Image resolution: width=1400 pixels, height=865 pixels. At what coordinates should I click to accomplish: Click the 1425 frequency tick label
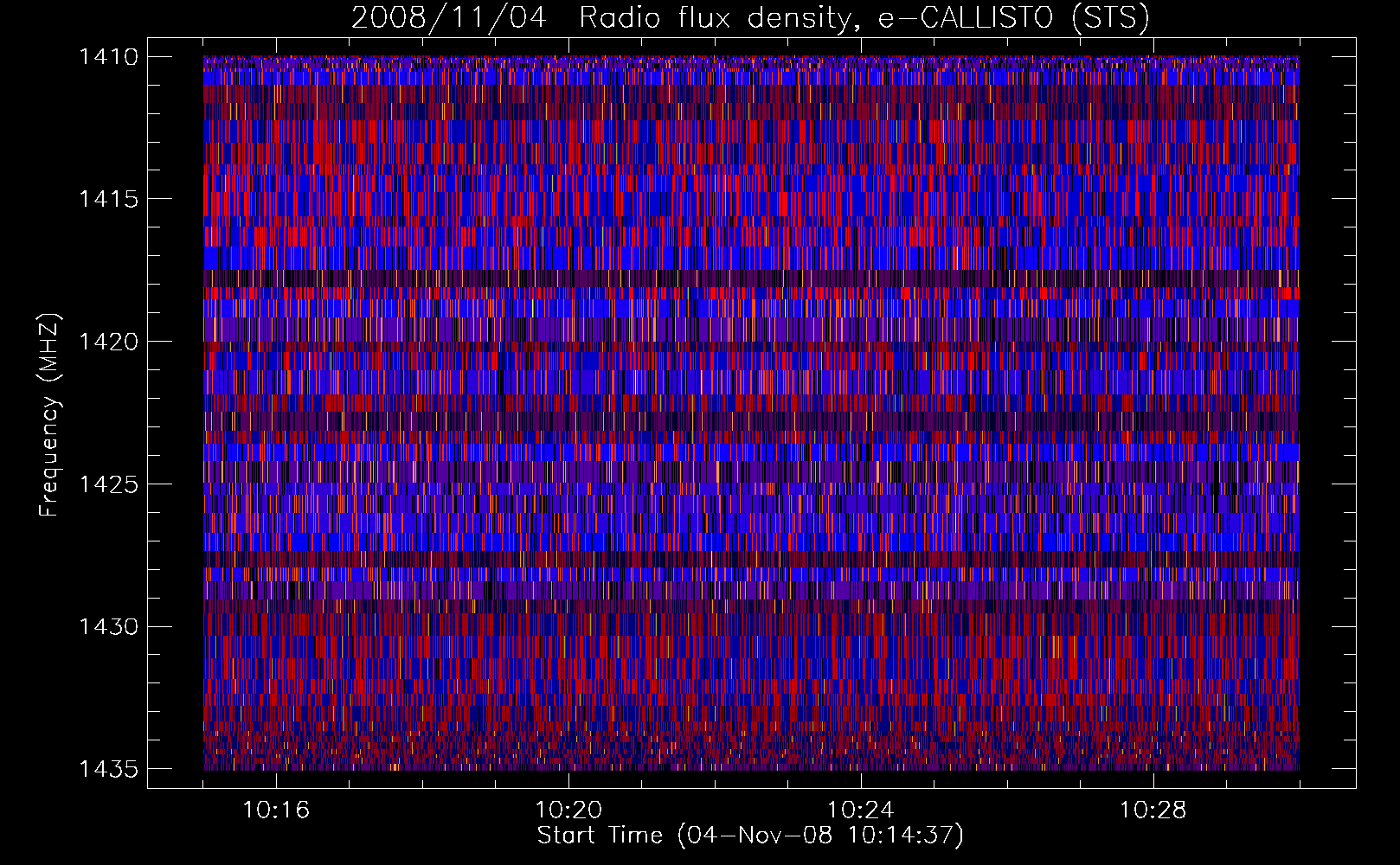pyautogui.click(x=108, y=484)
